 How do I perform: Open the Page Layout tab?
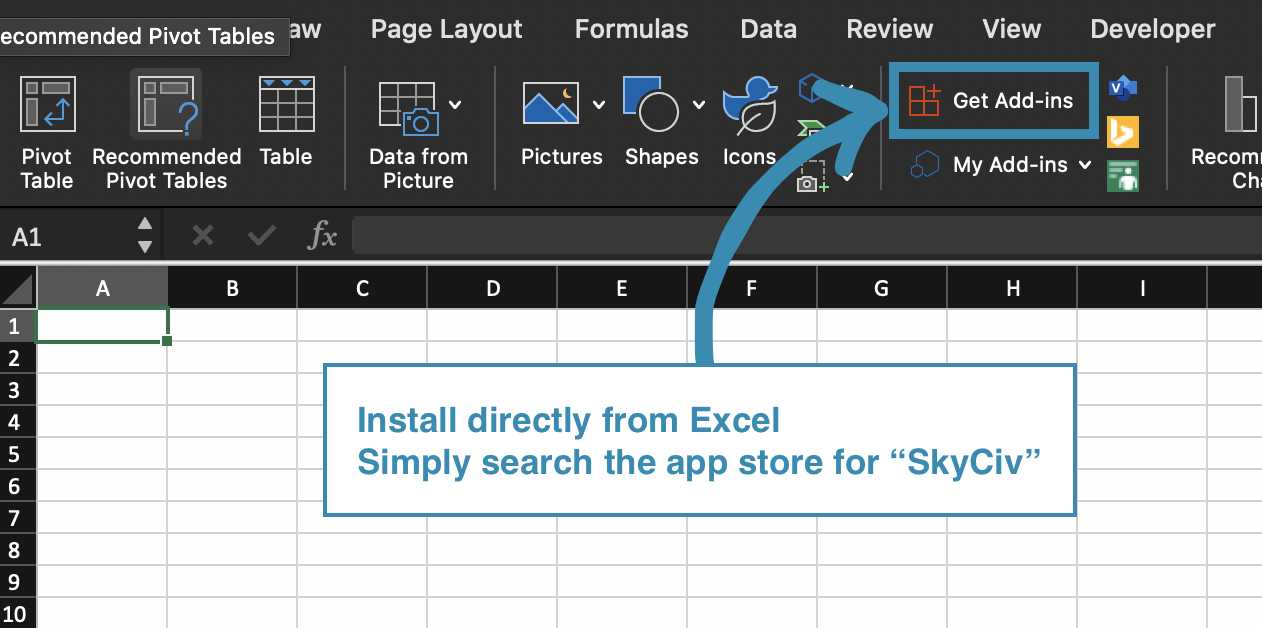point(446,29)
